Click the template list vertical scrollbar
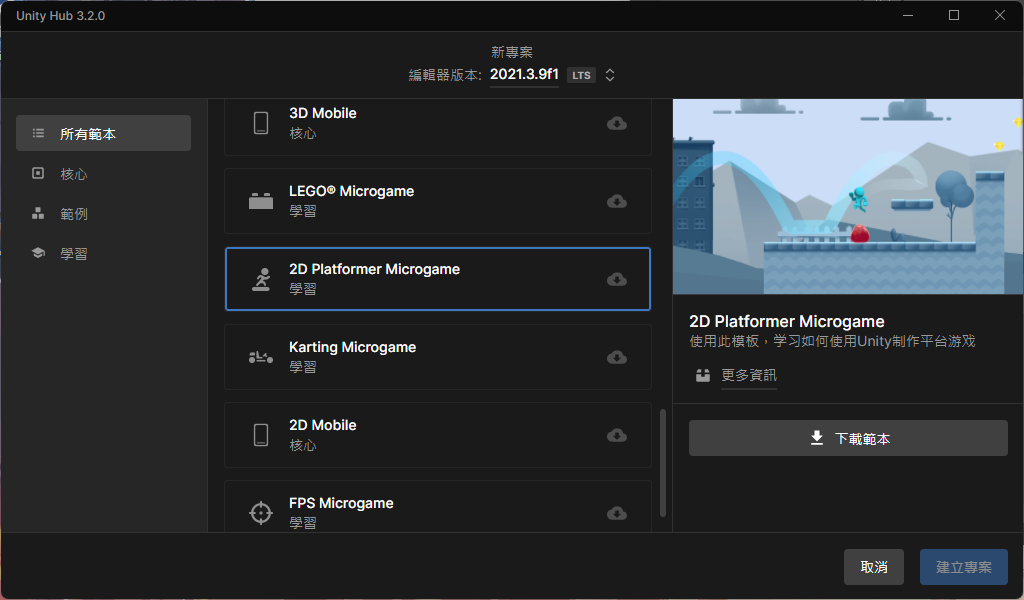This screenshot has height=600, width=1024. click(663, 462)
